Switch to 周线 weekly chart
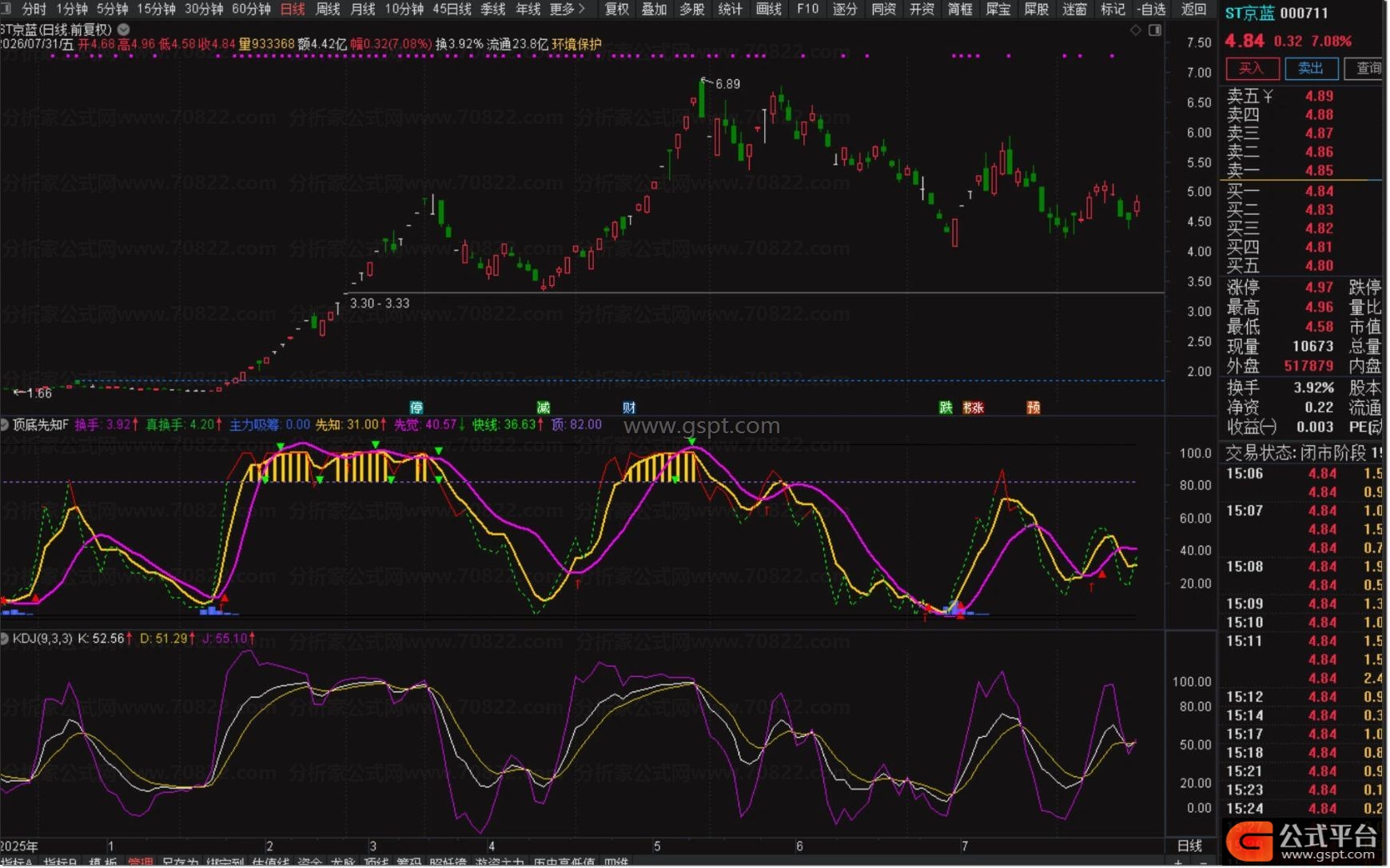The height and width of the screenshot is (868, 1390). (328, 9)
